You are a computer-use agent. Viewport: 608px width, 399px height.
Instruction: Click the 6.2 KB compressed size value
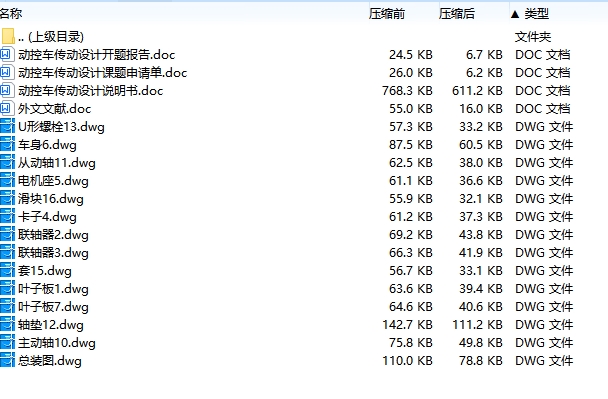point(484,73)
